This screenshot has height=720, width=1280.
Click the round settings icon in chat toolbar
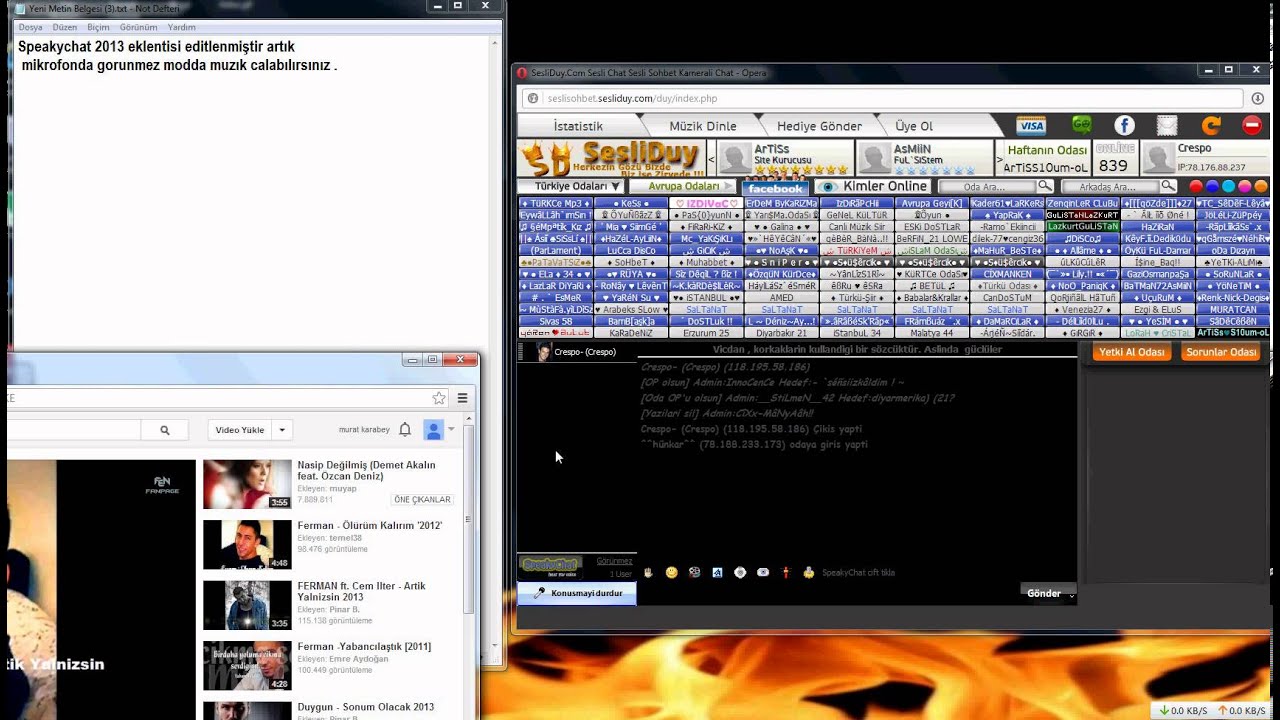point(740,572)
